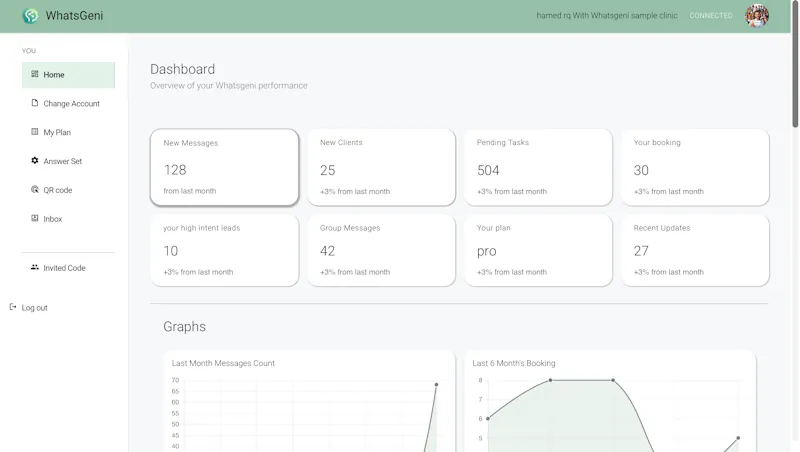
Task: Click the 'pro' plan value
Action: 487,252
